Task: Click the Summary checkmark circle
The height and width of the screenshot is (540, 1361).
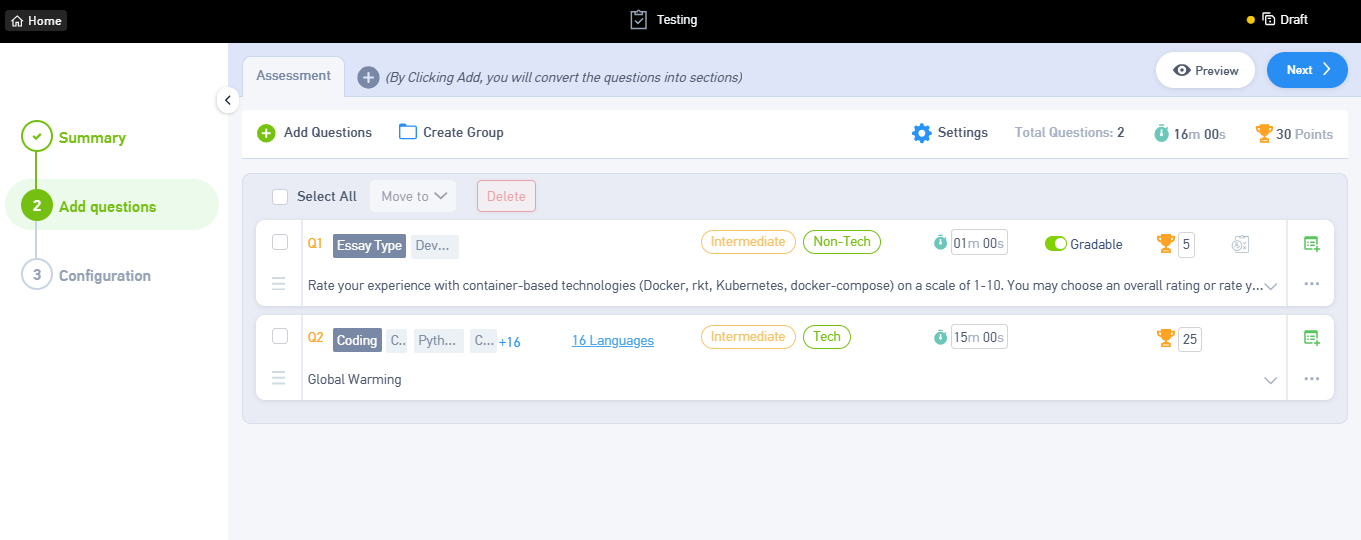Action: (36, 136)
